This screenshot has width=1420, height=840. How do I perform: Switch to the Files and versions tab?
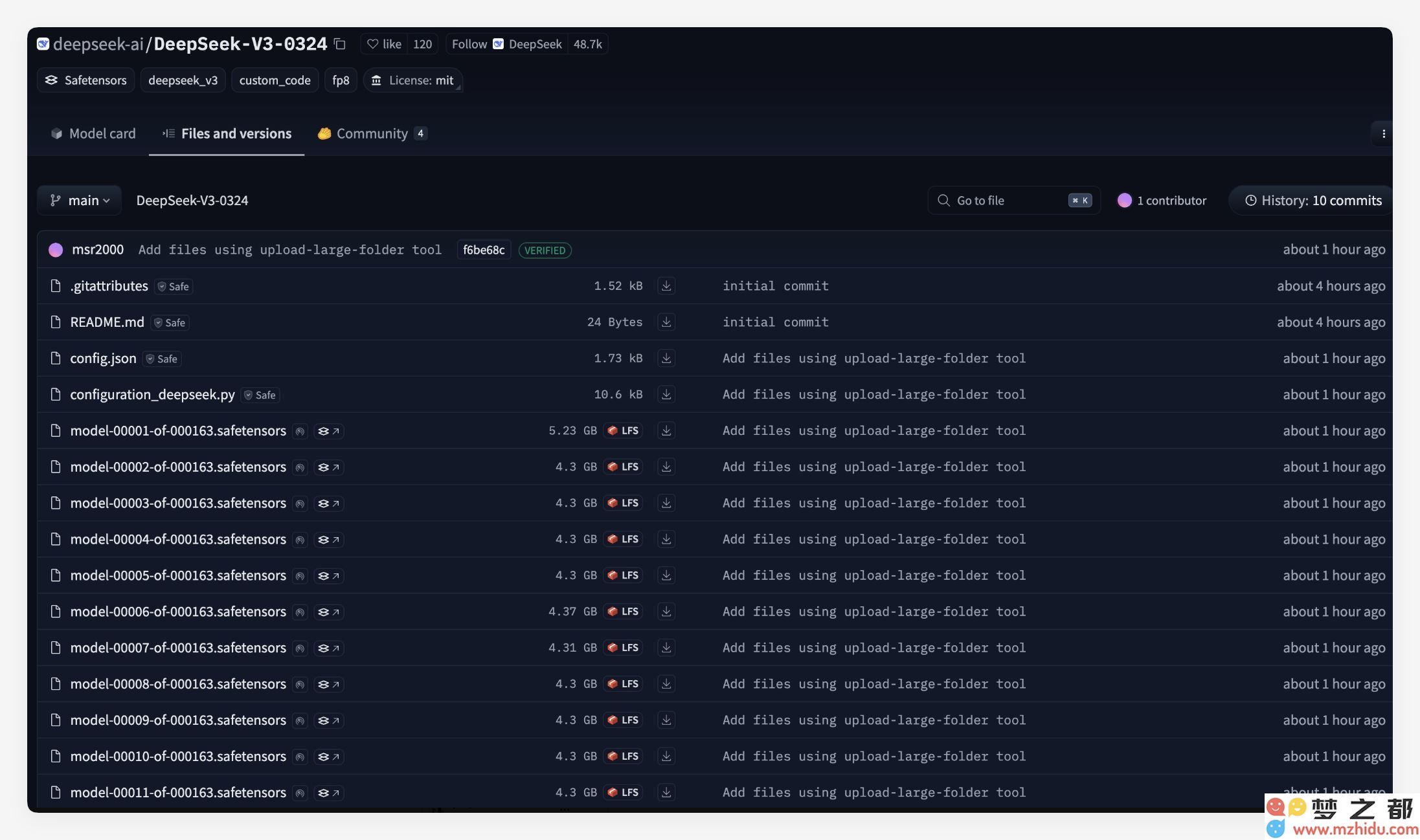227,133
